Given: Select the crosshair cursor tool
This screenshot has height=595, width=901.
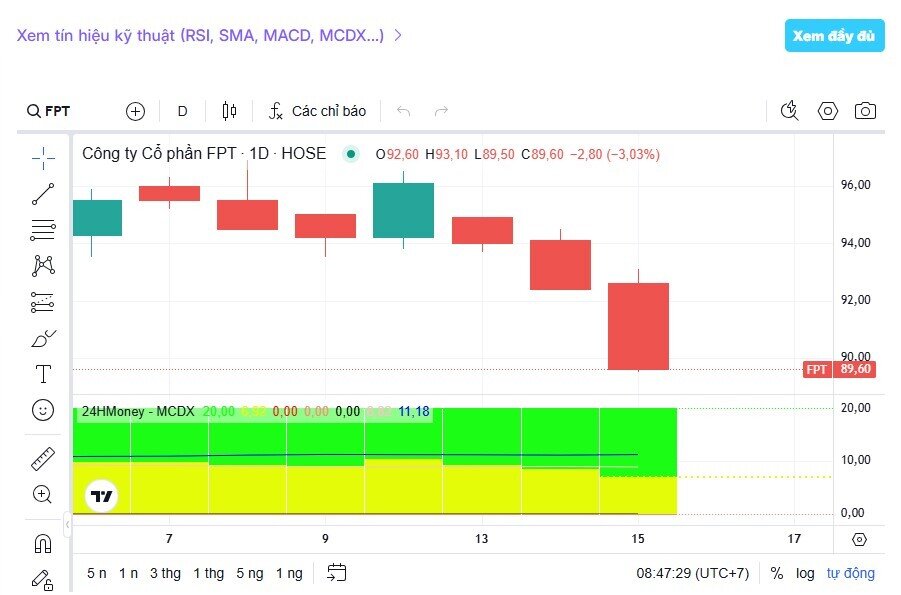Looking at the screenshot, I should [43, 158].
